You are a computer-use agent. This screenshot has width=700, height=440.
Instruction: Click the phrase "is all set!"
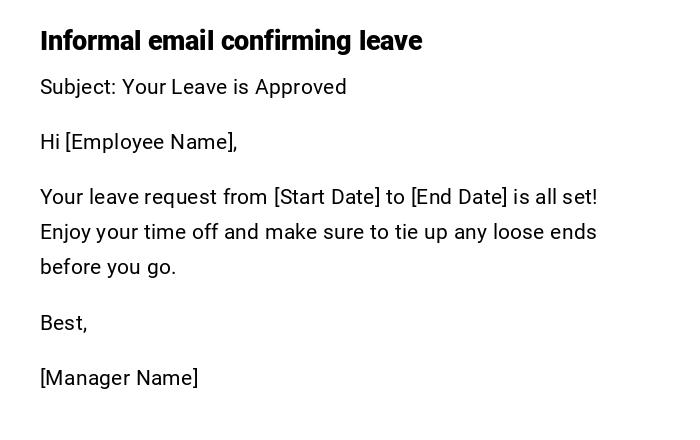point(555,197)
